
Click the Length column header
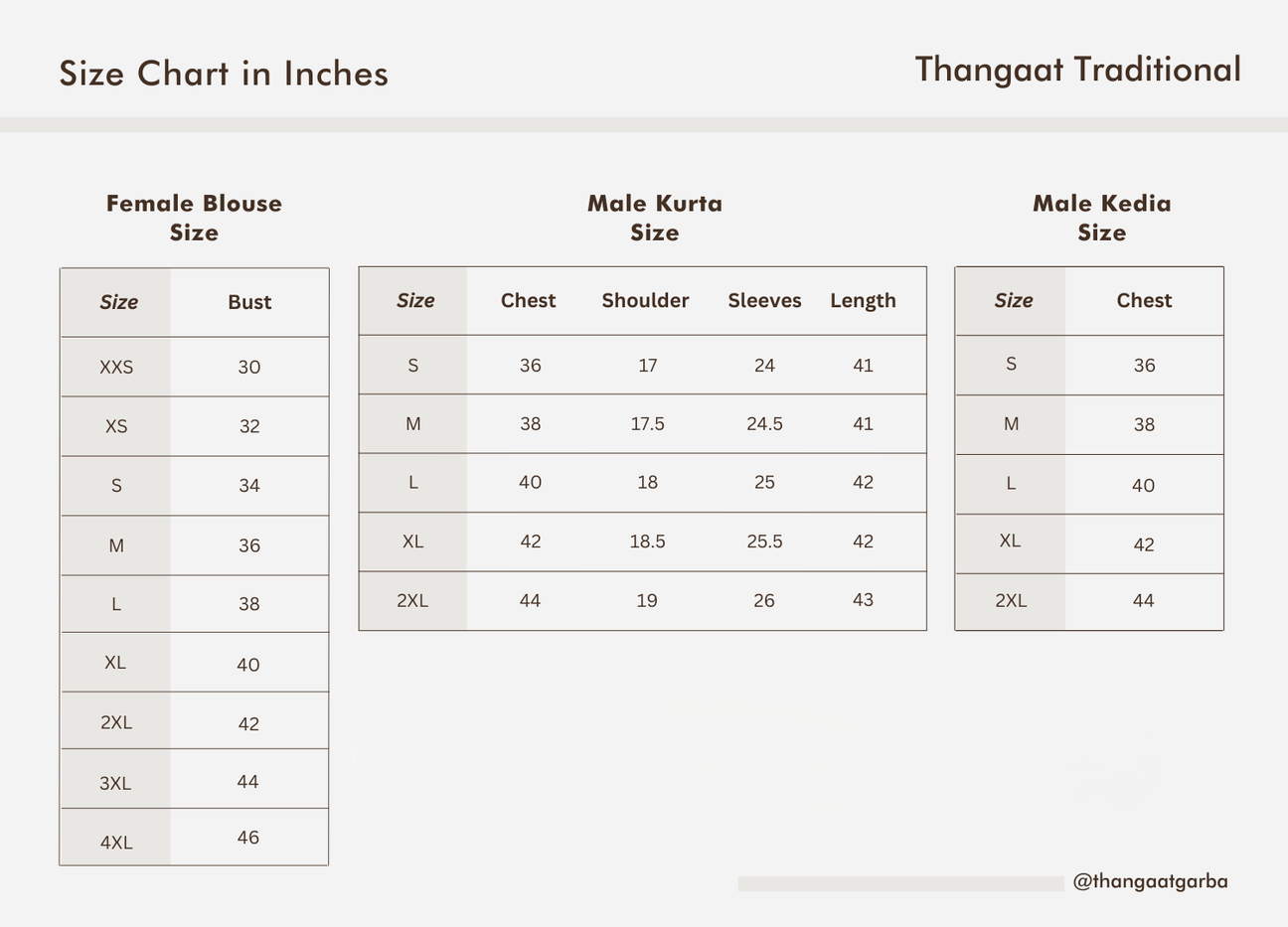tap(863, 301)
